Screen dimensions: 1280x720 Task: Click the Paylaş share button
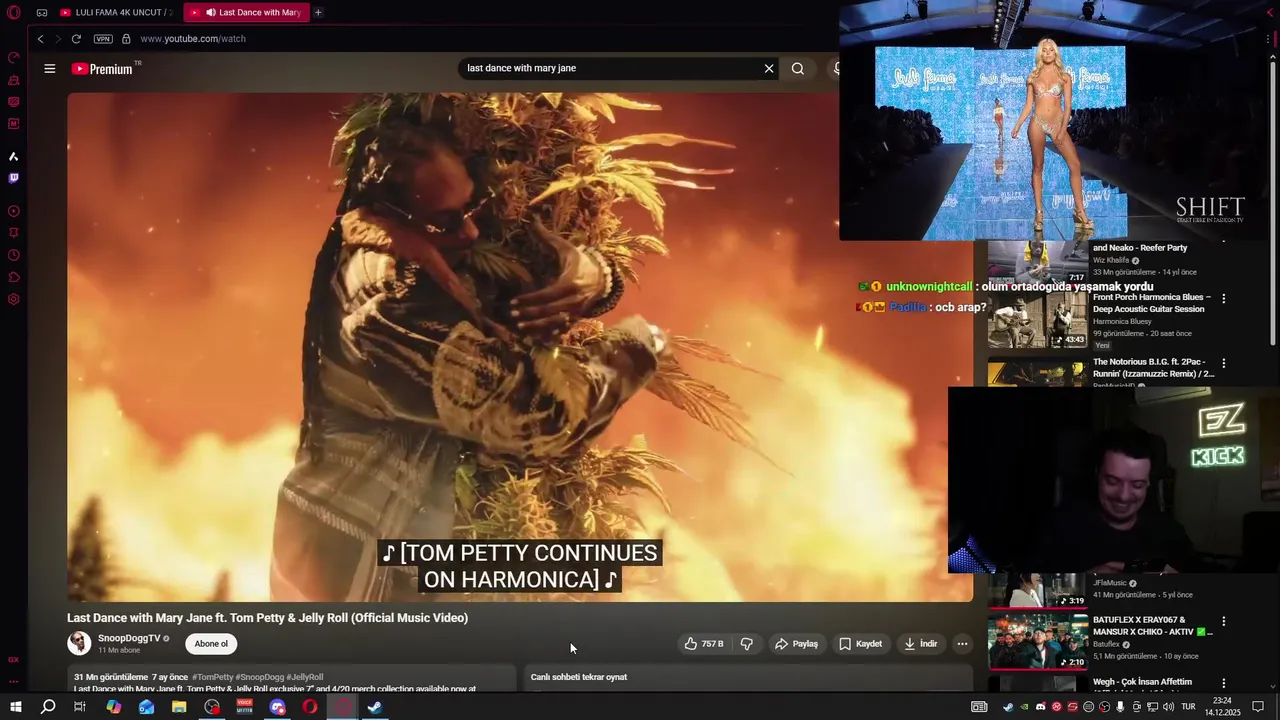(x=797, y=644)
